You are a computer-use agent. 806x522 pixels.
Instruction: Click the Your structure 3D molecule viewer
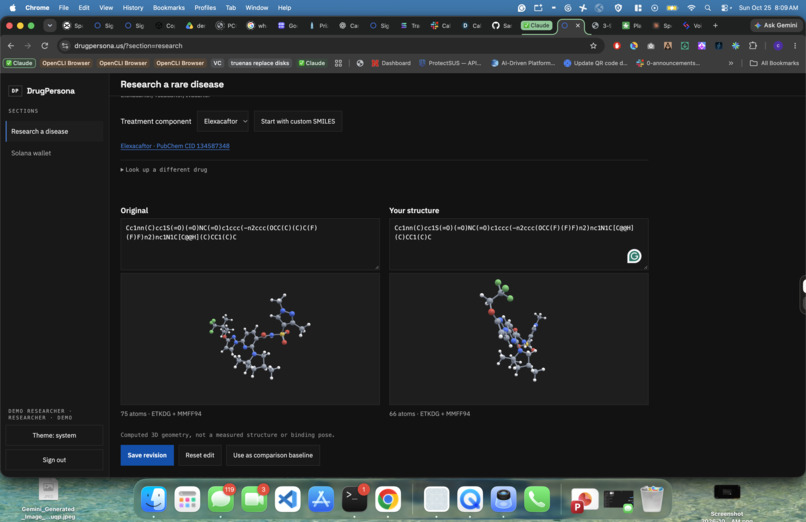[x=518, y=339]
